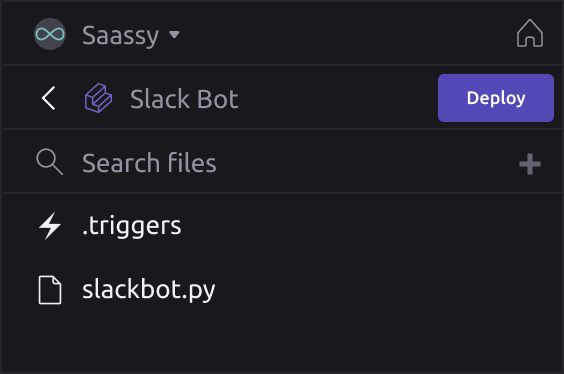This screenshot has height=374, width=564.
Task: Click the Saassy workspace header row
Action: pyautogui.click(x=282, y=33)
